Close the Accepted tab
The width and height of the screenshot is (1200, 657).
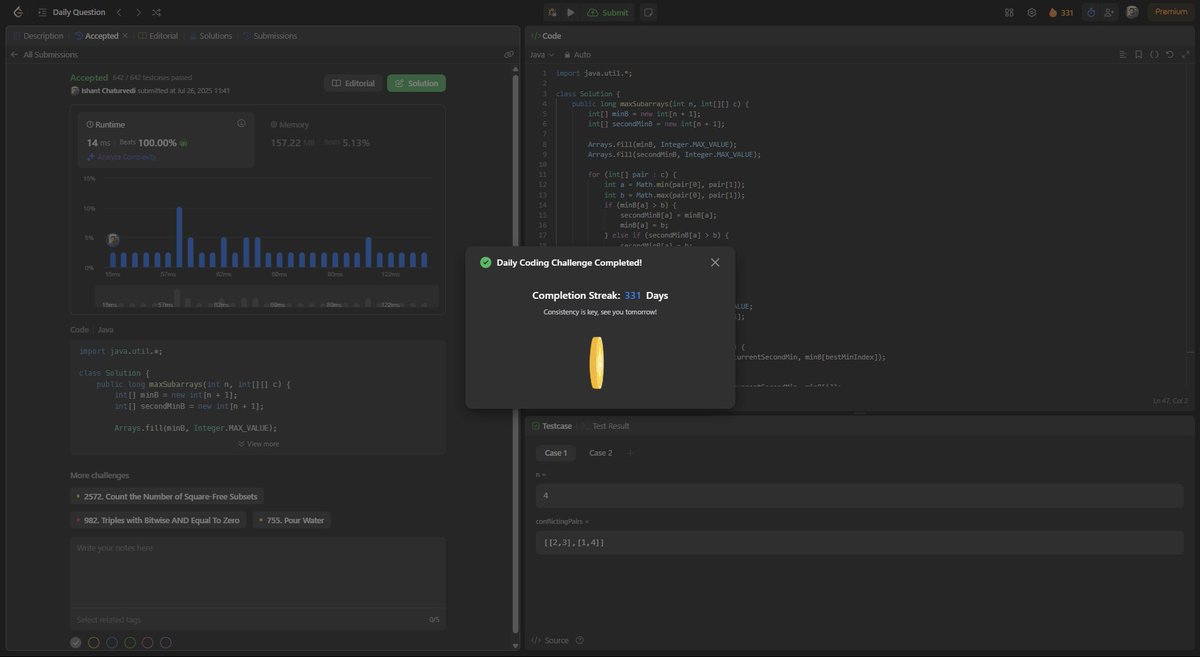tap(125, 36)
